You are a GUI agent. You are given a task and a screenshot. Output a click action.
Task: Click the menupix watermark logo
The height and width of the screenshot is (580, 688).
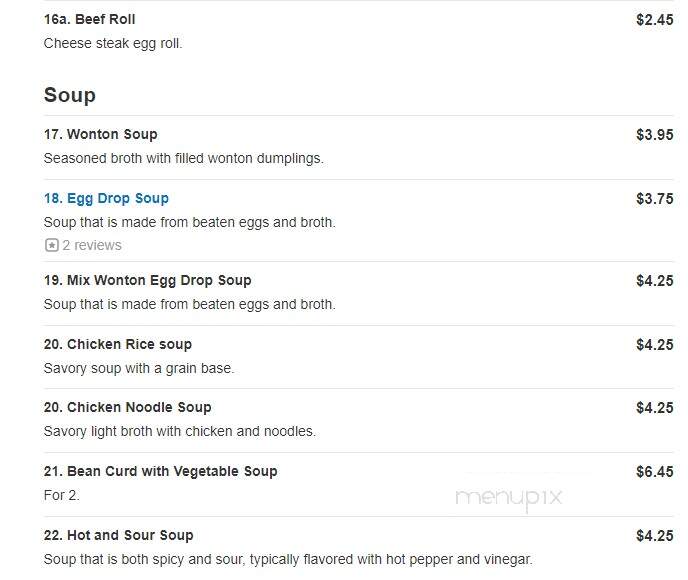509,498
